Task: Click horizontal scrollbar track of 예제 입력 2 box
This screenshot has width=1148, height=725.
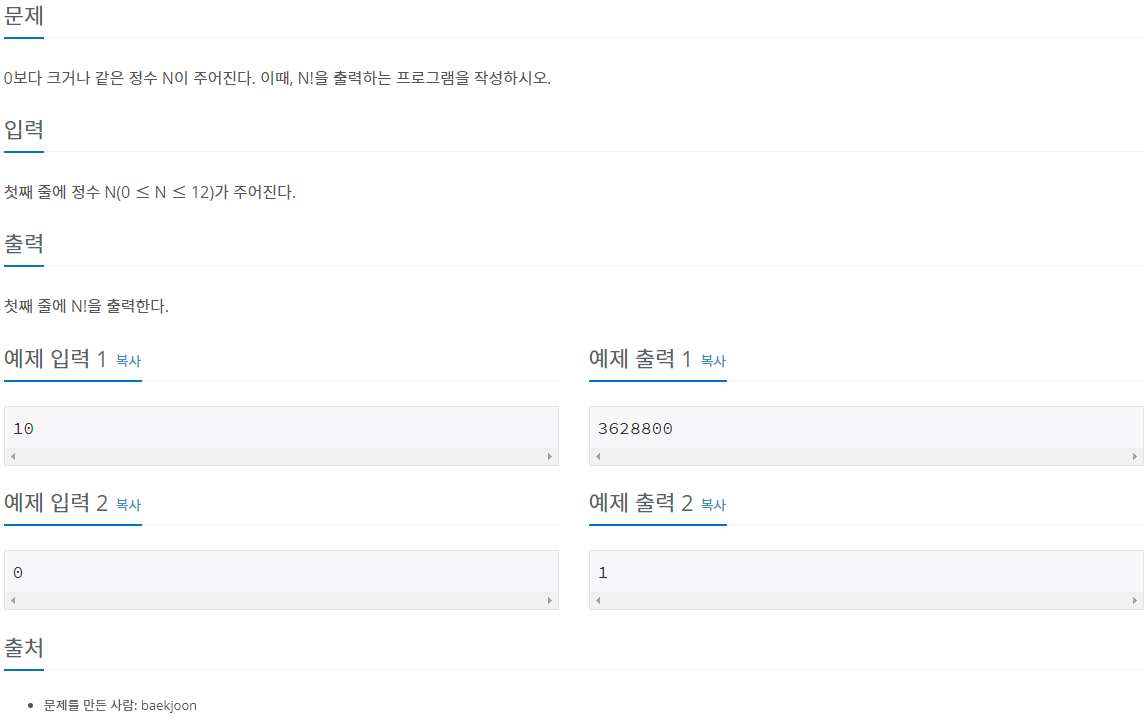Action: (x=281, y=601)
